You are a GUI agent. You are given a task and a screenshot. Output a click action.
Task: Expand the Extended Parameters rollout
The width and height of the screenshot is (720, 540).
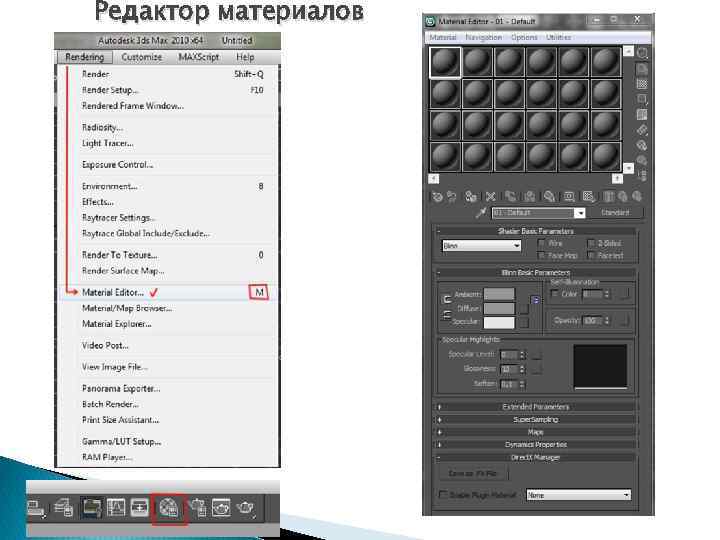pos(536,407)
